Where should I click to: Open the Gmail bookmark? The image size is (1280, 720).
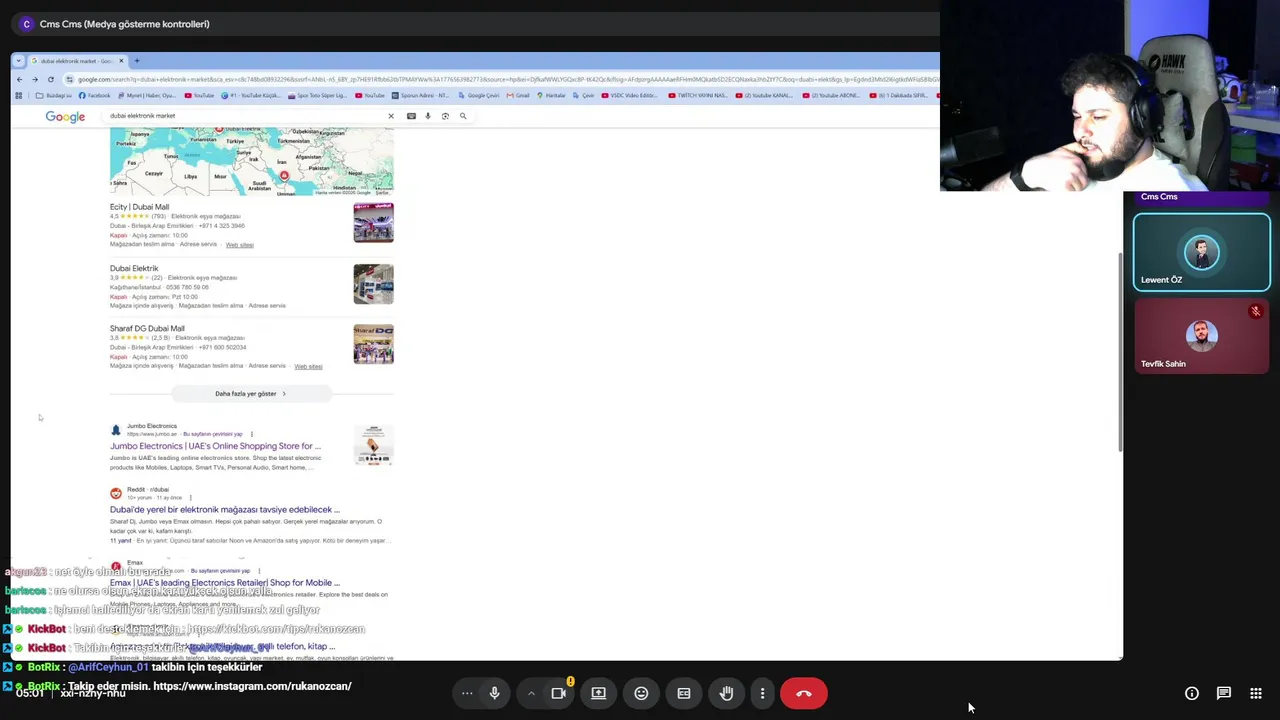(518, 96)
